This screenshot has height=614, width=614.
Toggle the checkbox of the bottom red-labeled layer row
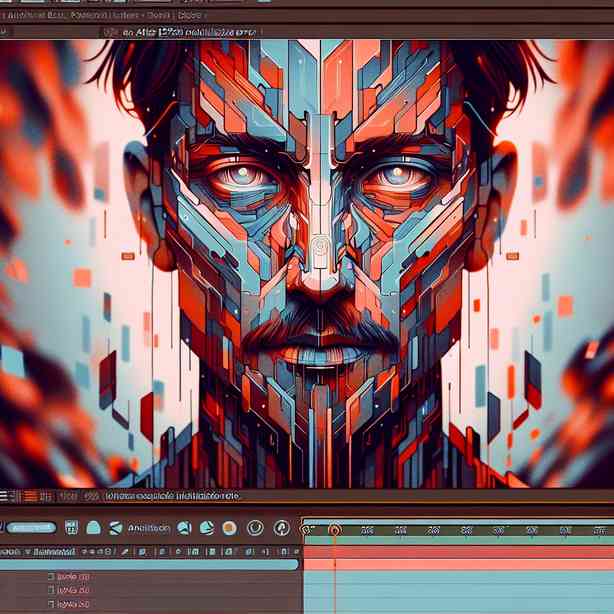point(51,603)
